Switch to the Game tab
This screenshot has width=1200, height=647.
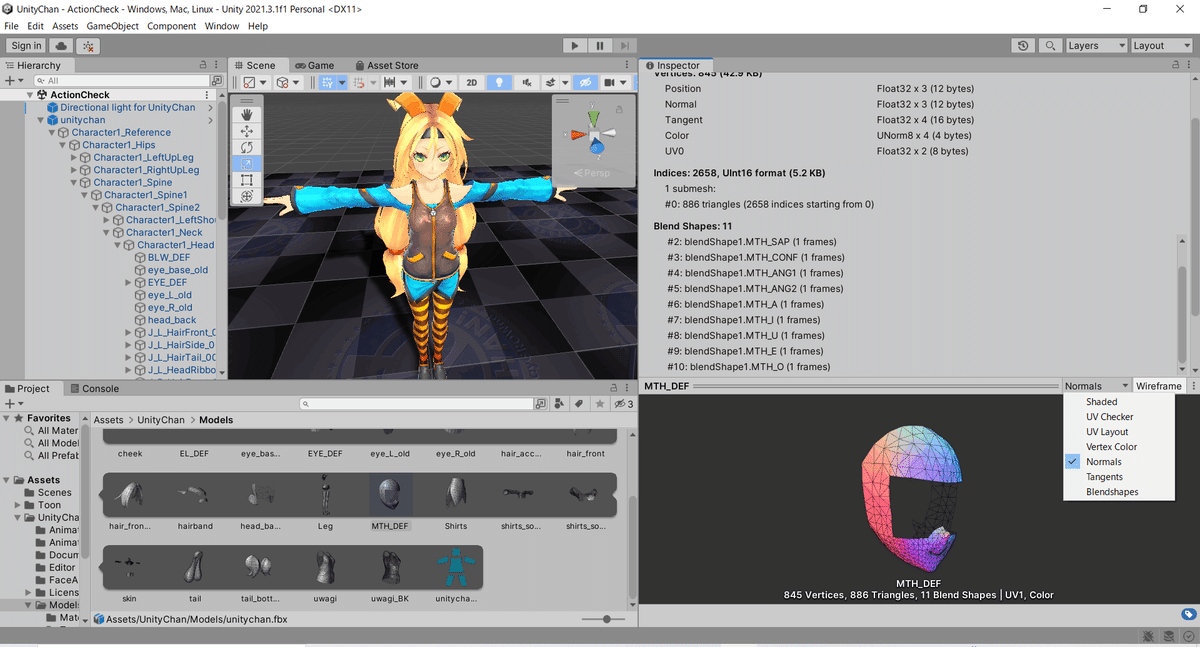(313, 65)
